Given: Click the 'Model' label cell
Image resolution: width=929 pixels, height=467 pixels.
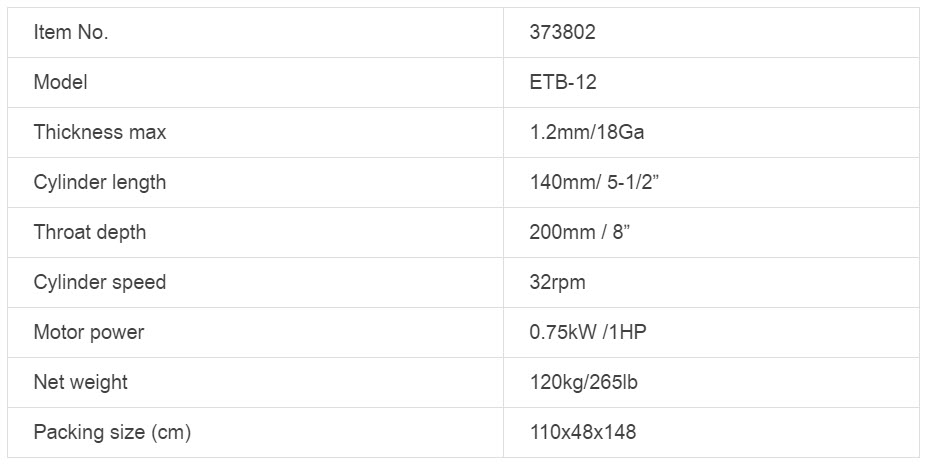Looking at the screenshot, I should pyautogui.click(x=60, y=82).
